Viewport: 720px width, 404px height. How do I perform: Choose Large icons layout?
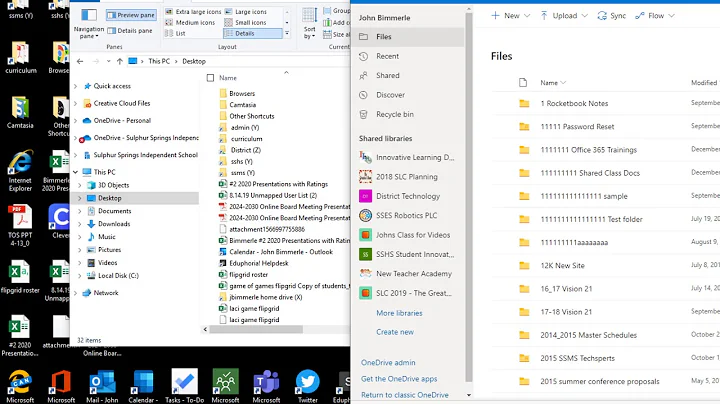(245, 11)
